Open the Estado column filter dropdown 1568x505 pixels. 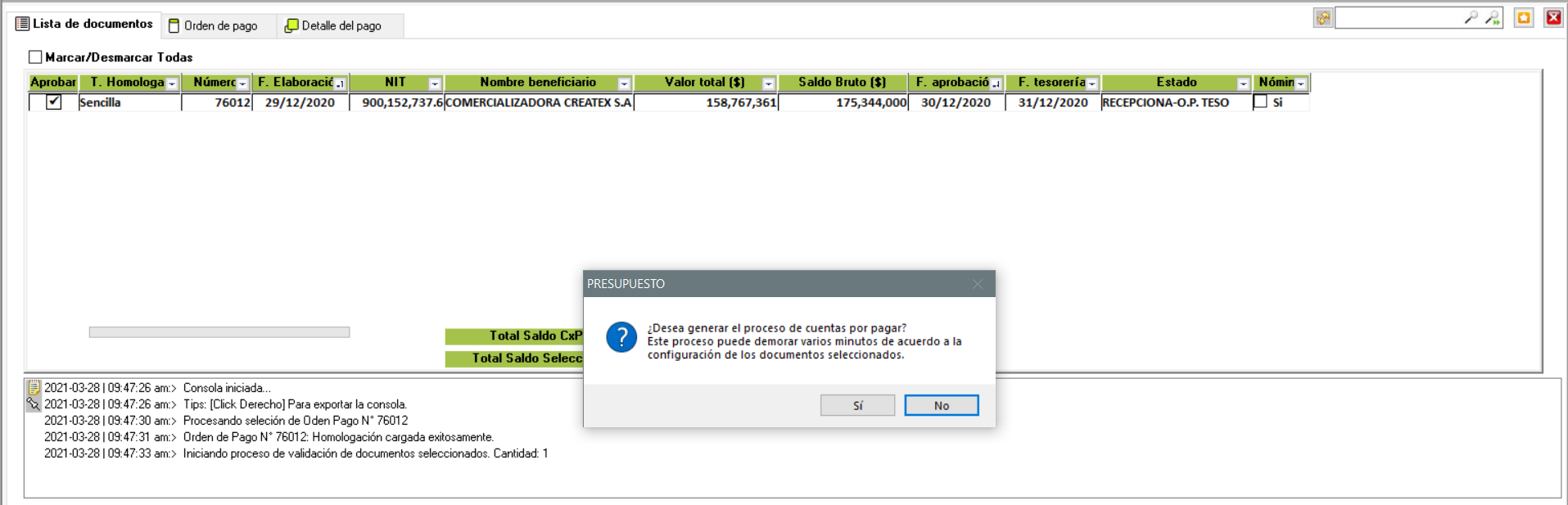tap(1243, 83)
